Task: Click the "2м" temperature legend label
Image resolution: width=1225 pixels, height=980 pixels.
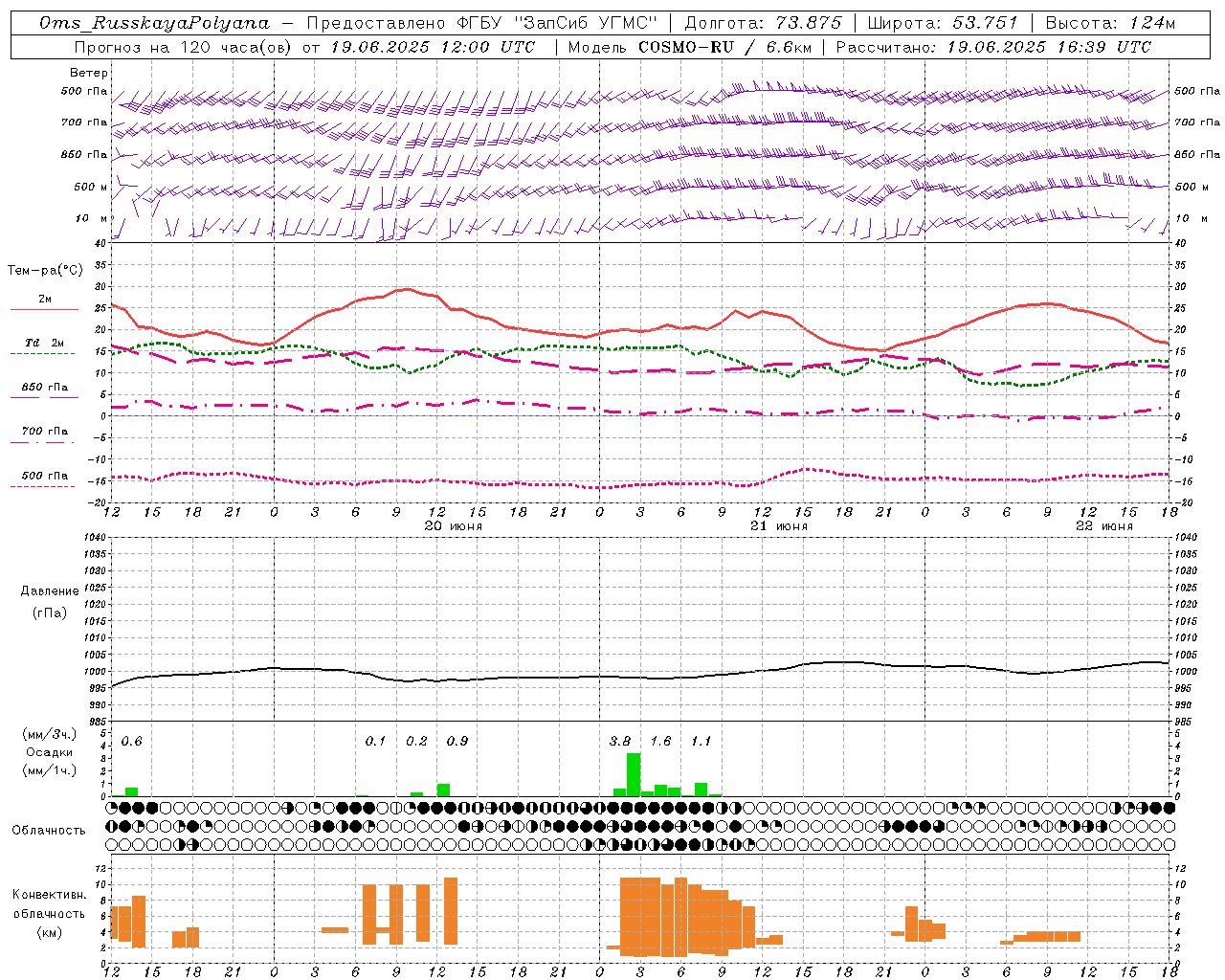Action: tap(45, 300)
